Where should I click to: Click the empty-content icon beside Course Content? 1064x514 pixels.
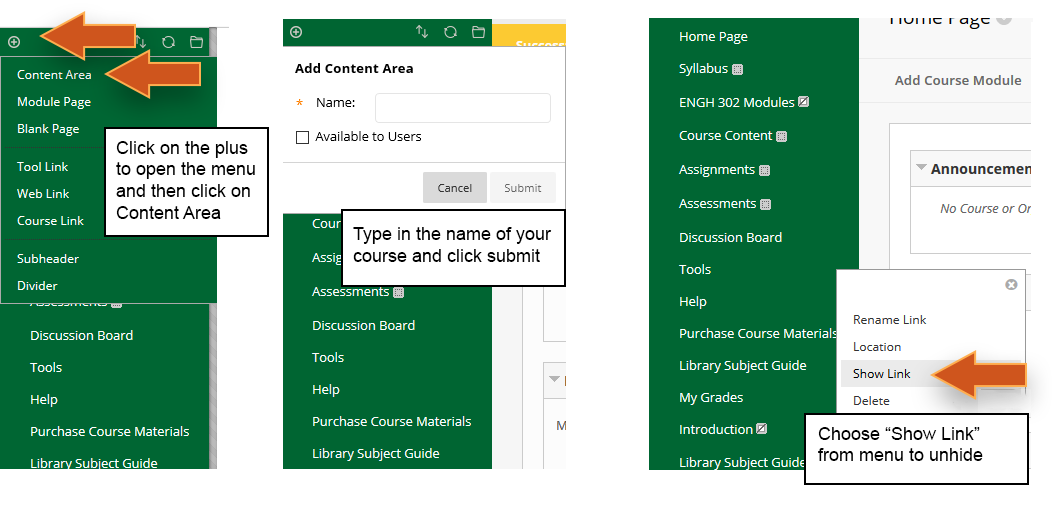pos(781,136)
